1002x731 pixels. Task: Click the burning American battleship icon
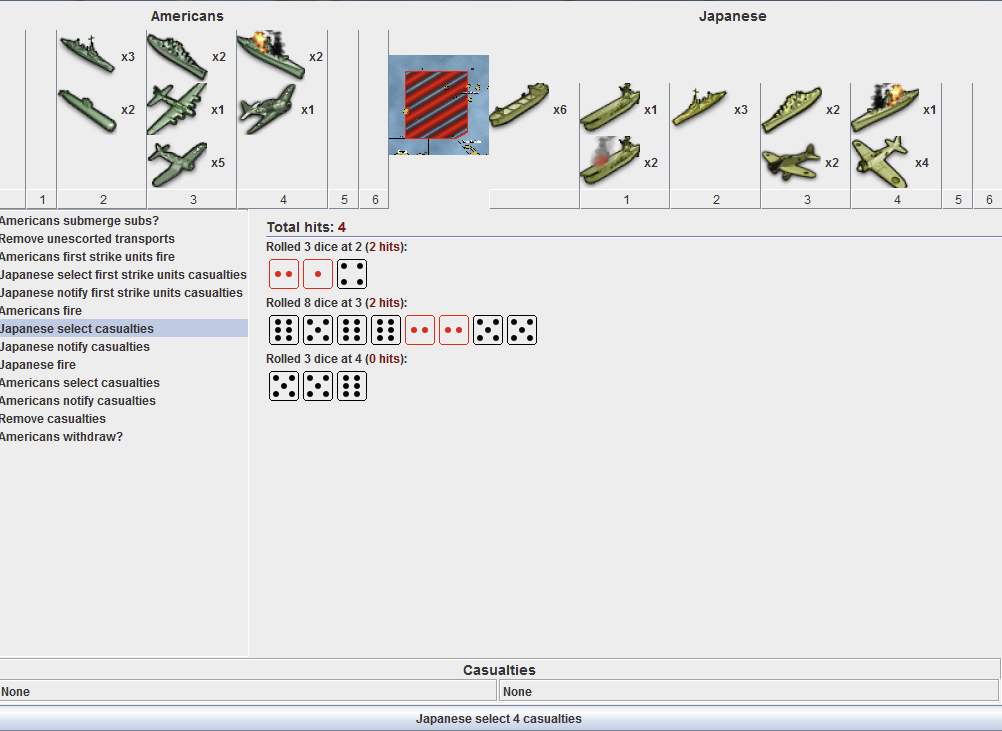[x=271, y=56]
